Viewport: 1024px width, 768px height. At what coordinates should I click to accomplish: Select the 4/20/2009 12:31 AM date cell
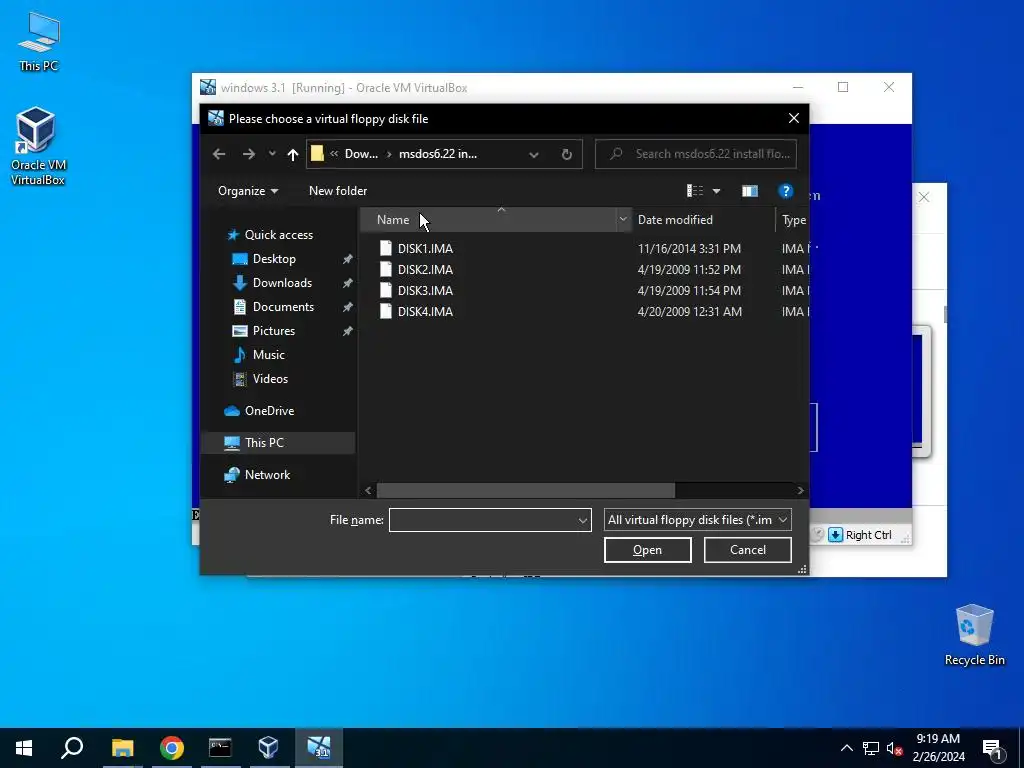pyautogui.click(x=690, y=312)
